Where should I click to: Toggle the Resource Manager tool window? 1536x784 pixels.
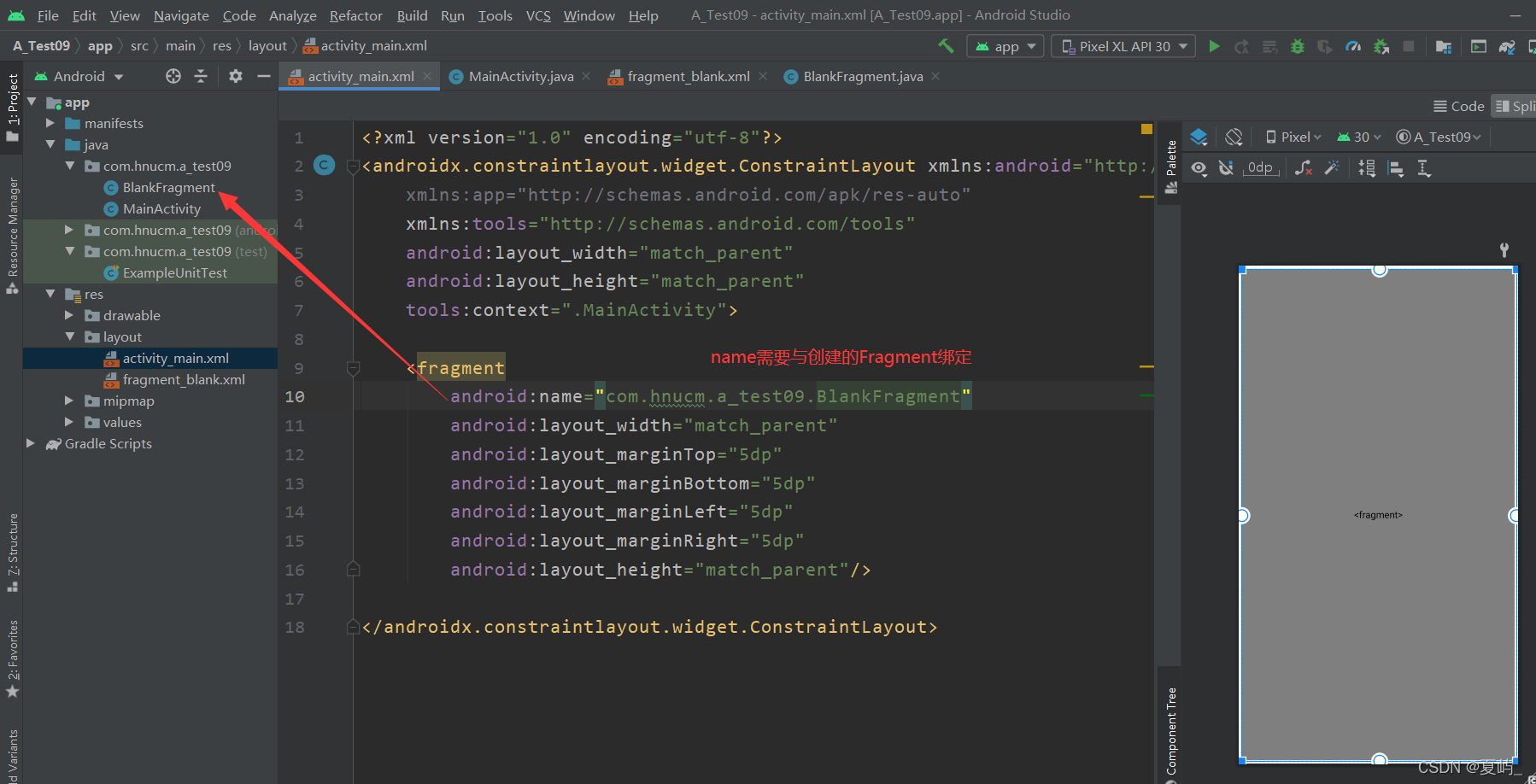(12, 236)
